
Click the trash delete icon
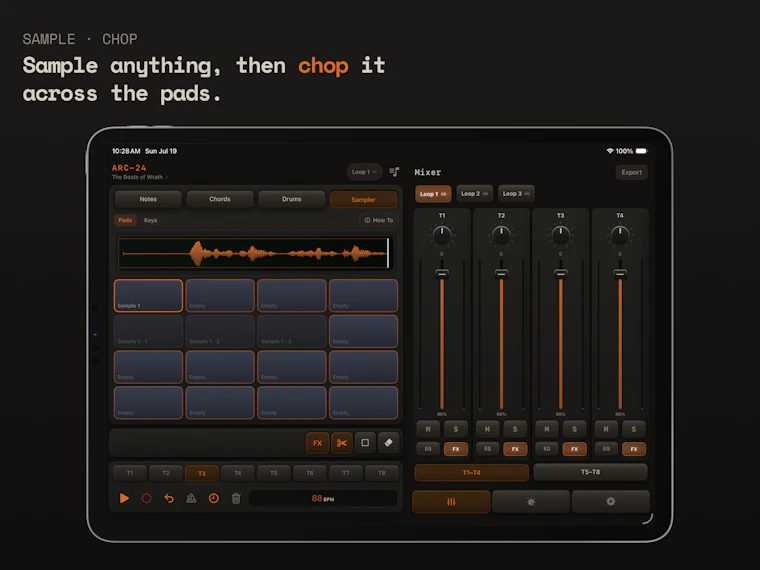tap(236, 498)
